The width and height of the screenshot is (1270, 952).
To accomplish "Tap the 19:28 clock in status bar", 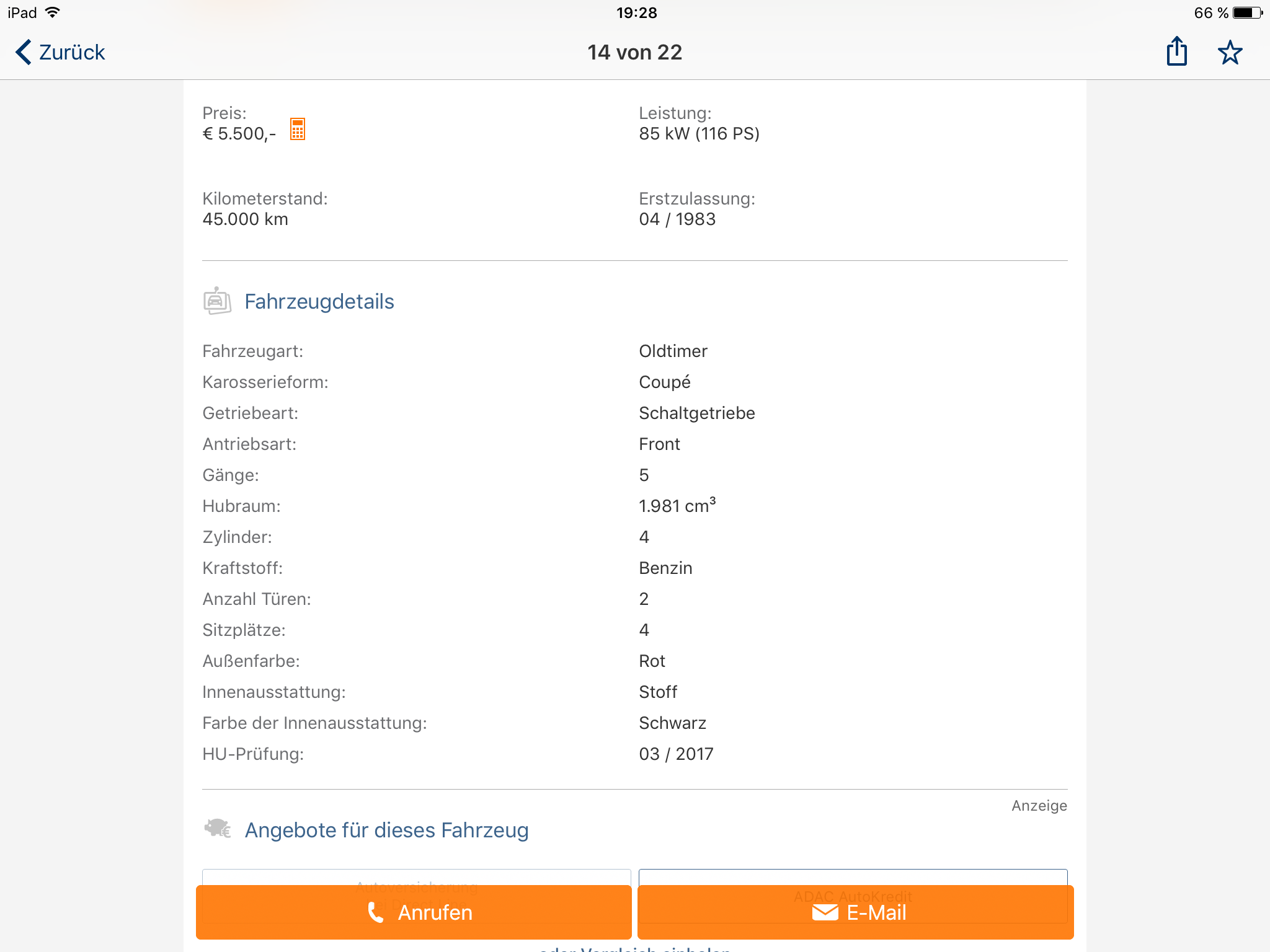I will (x=636, y=12).
